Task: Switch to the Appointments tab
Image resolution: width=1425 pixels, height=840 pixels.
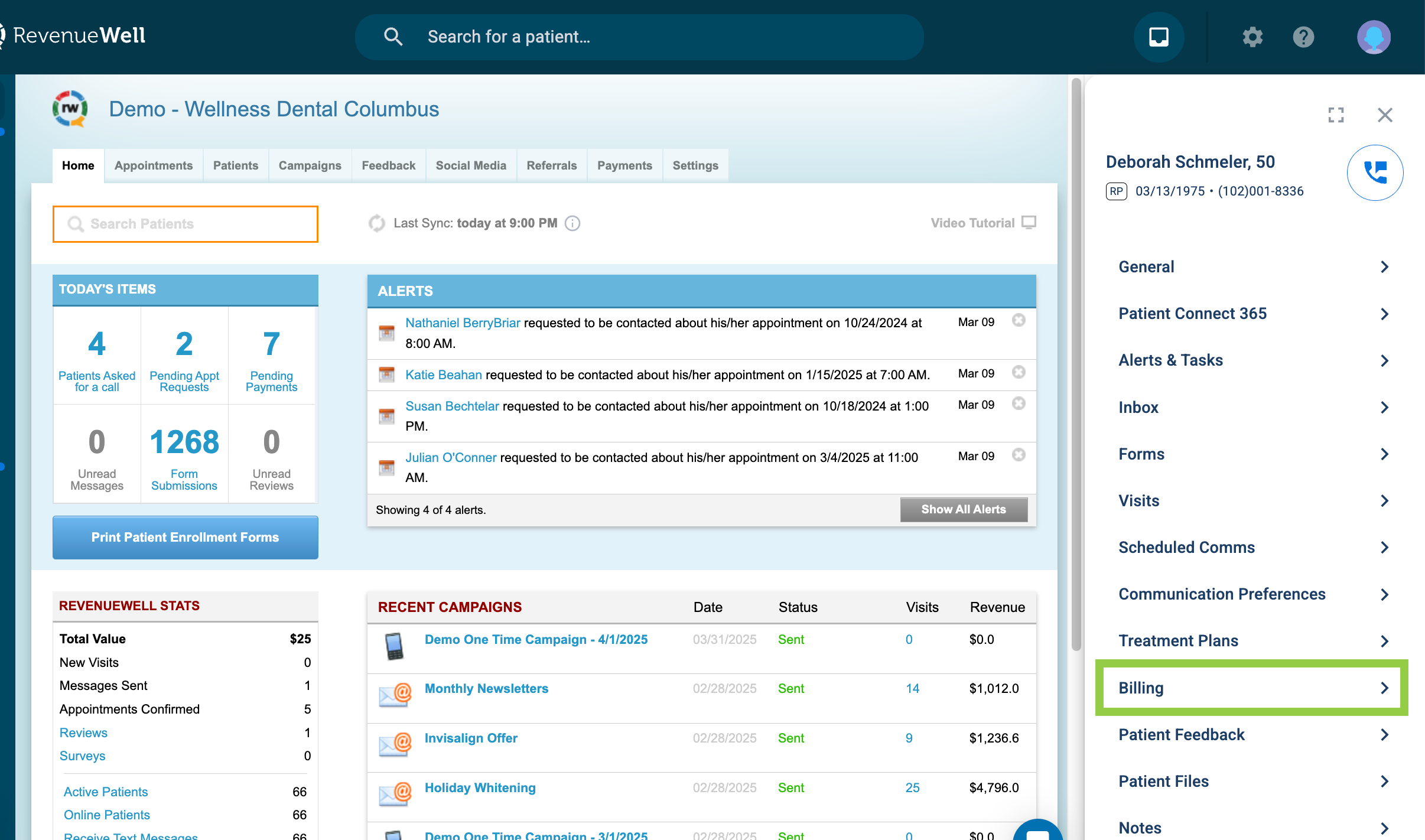Action: (x=154, y=166)
